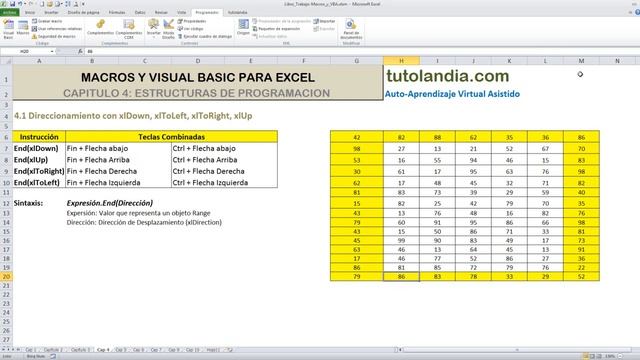Click cell 'End(xlToRight)'
The image size is (640, 360).
pos(39,171)
